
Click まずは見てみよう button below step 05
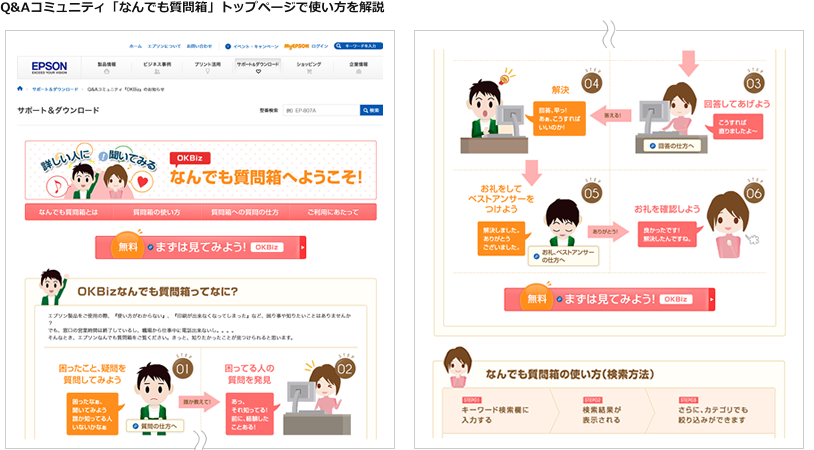coord(609,299)
